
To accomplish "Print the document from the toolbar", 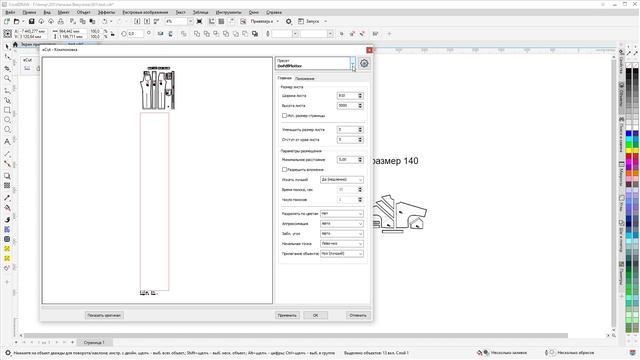I will click(60, 21).
